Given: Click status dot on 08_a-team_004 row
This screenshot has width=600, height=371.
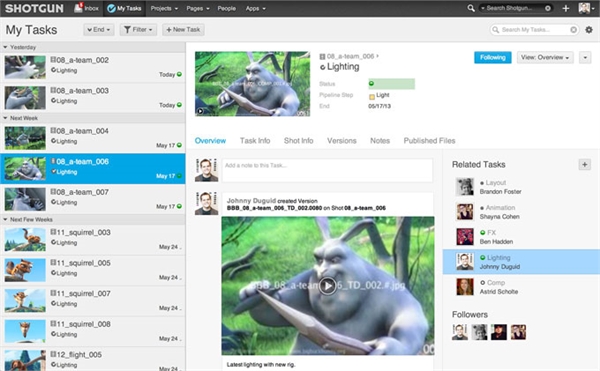Looking at the screenshot, I should (179, 145).
